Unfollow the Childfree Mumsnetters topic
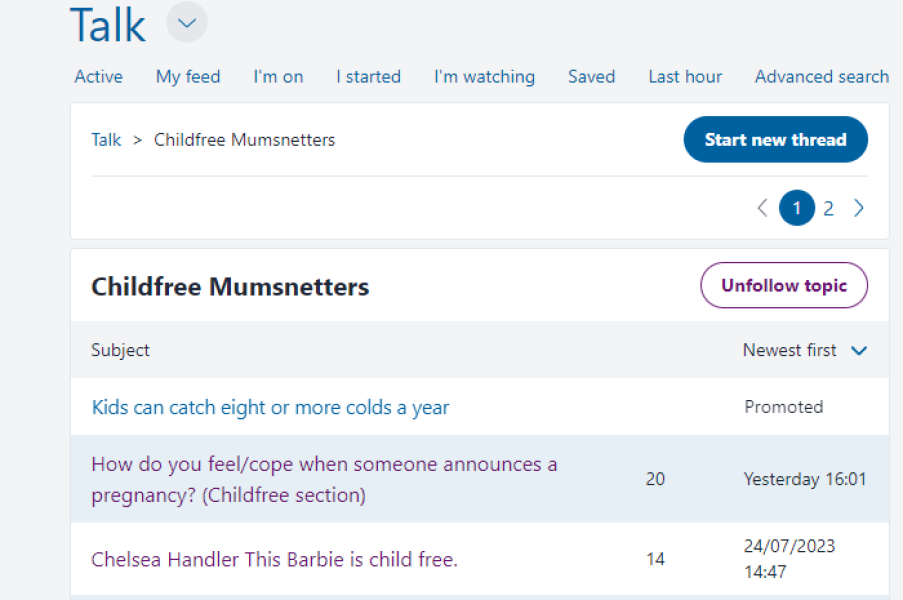903x600 pixels. [x=783, y=286]
